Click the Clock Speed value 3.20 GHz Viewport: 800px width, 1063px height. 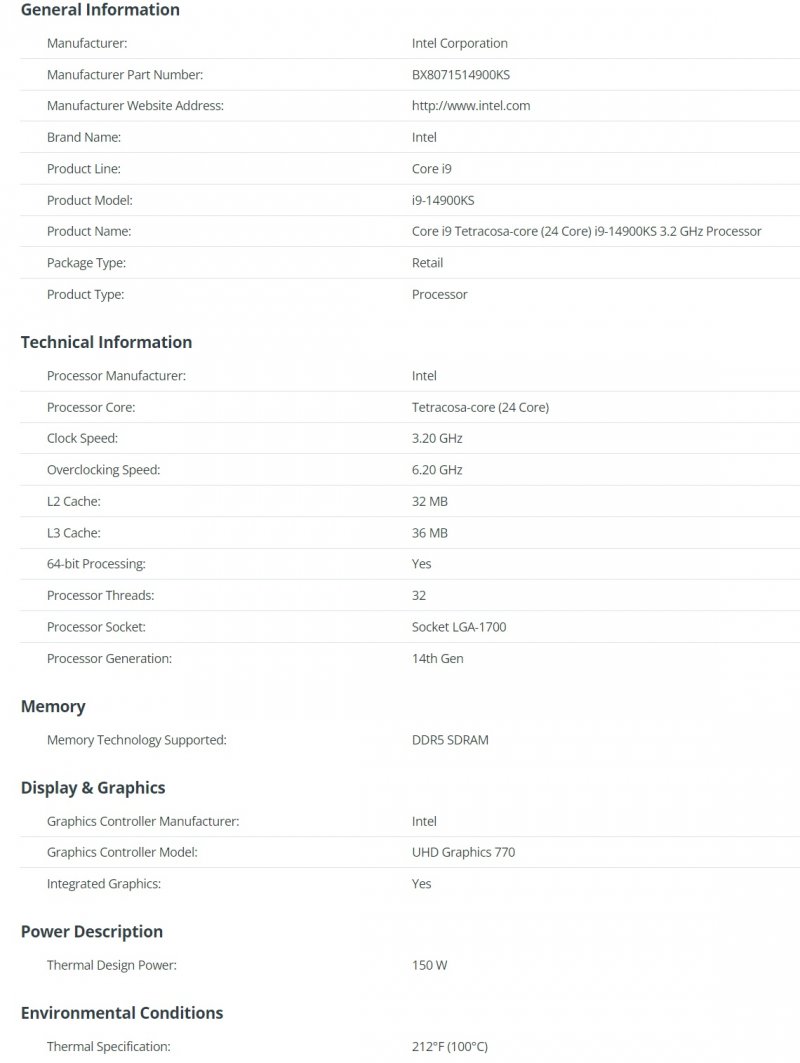click(437, 438)
